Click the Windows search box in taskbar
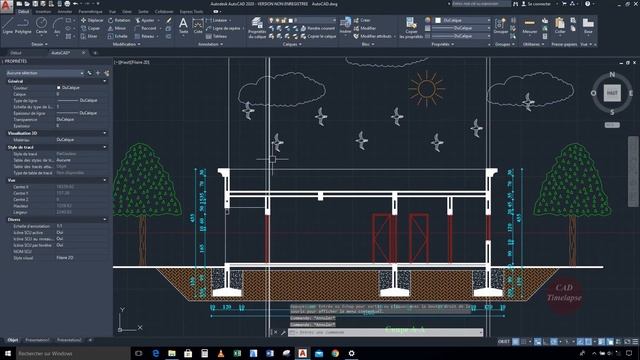The height and width of the screenshot is (360, 640). (73, 353)
